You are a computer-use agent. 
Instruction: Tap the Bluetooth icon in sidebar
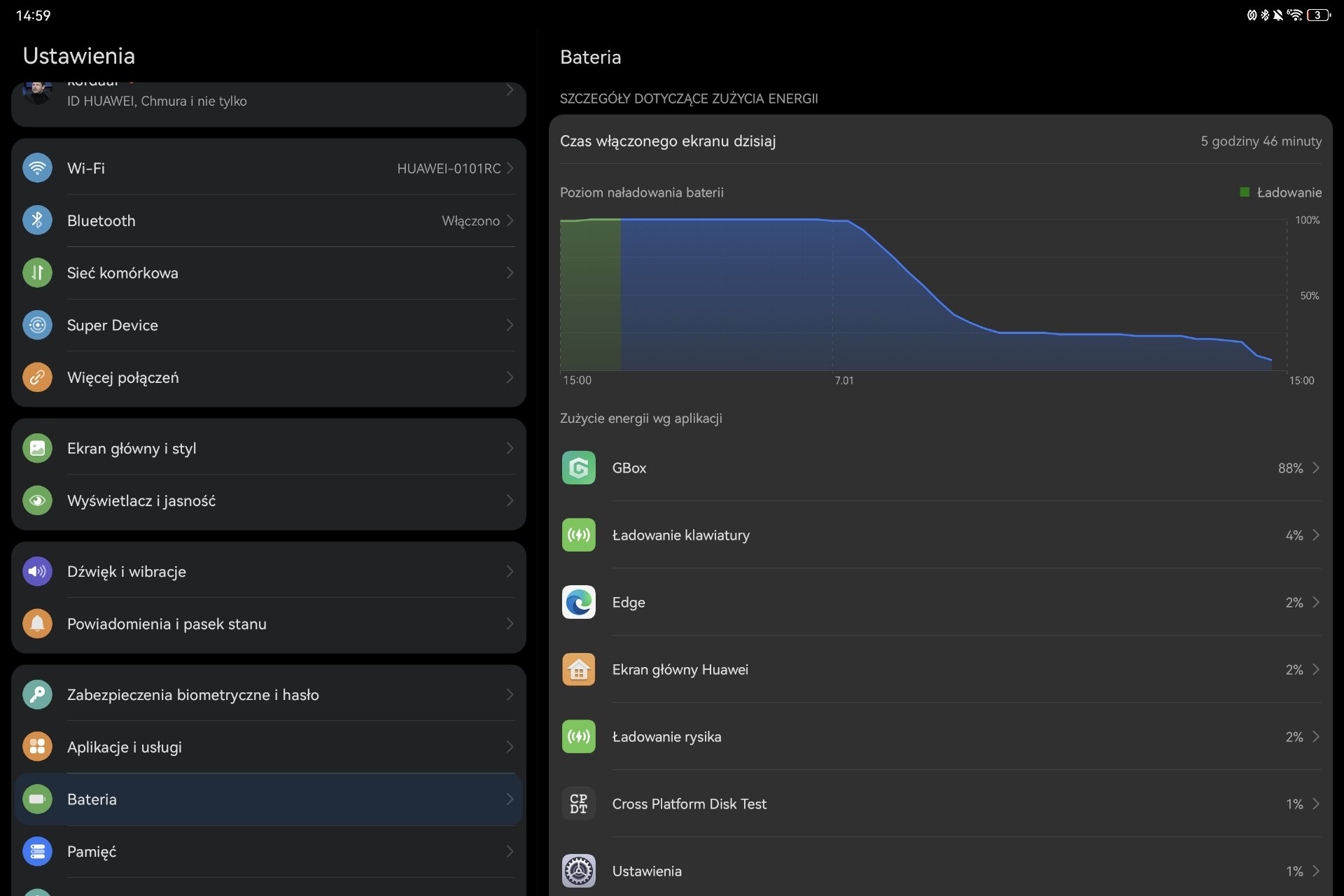tap(37, 220)
